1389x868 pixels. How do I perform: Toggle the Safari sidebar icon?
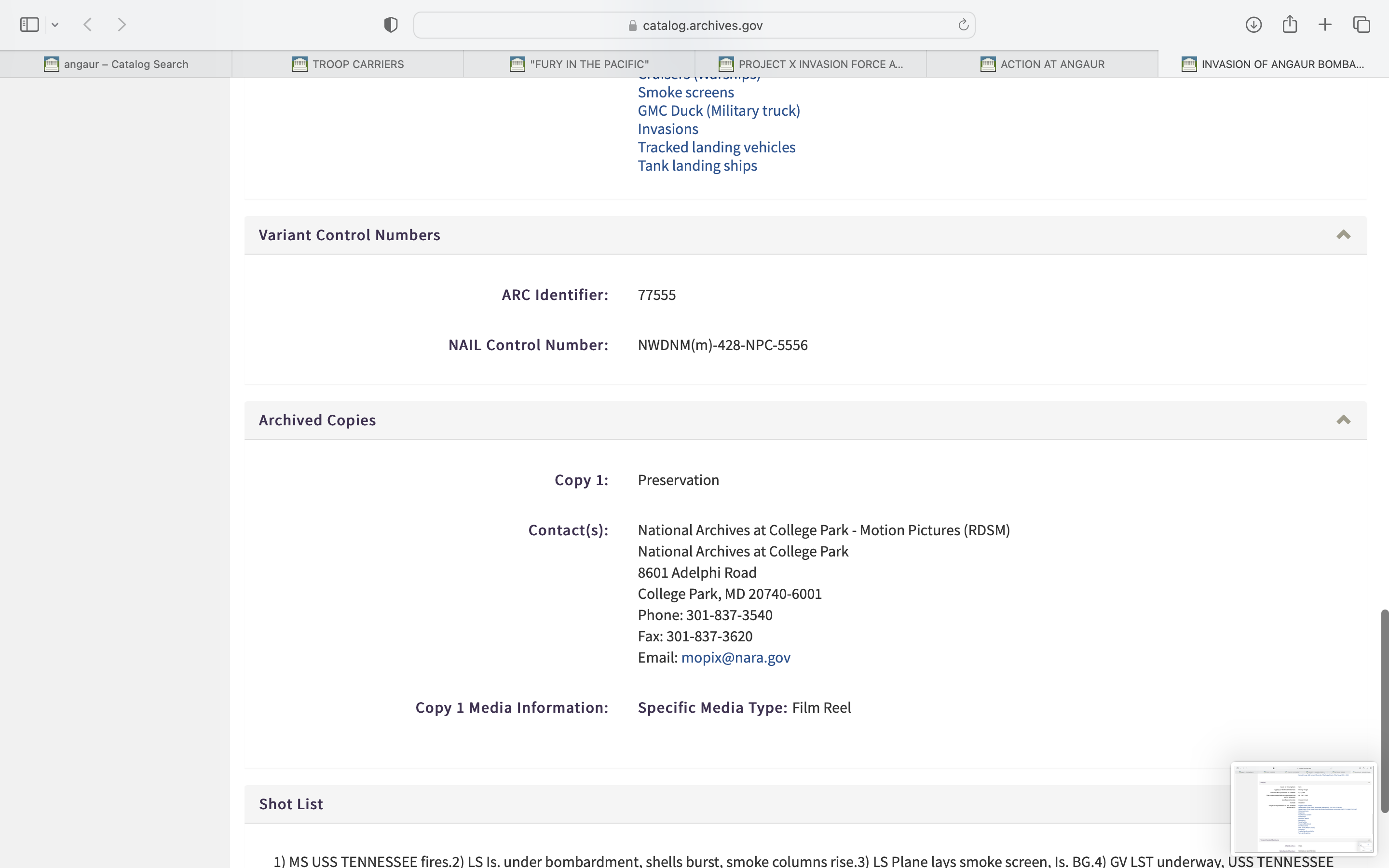pos(29,25)
